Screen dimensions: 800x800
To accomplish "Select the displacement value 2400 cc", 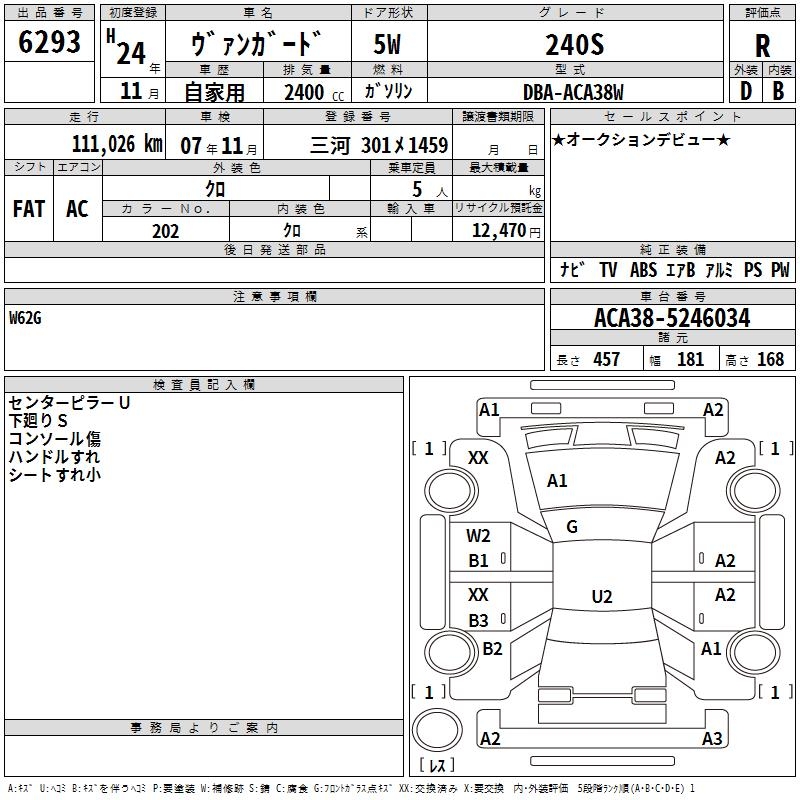I will click(x=314, y=92).
